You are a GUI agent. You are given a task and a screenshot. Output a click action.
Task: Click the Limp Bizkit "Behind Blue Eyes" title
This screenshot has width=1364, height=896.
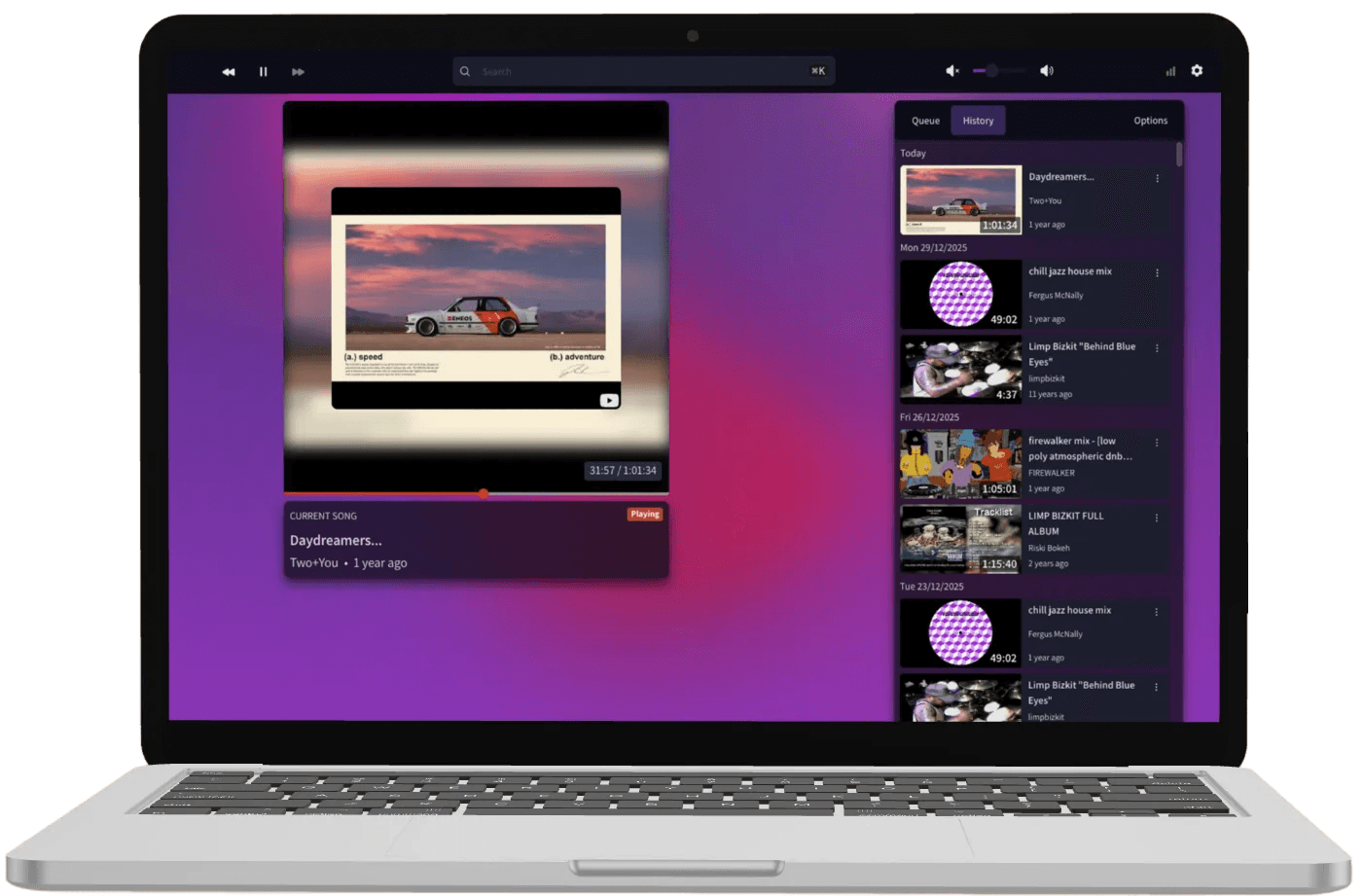click(x=1081, y=353)
